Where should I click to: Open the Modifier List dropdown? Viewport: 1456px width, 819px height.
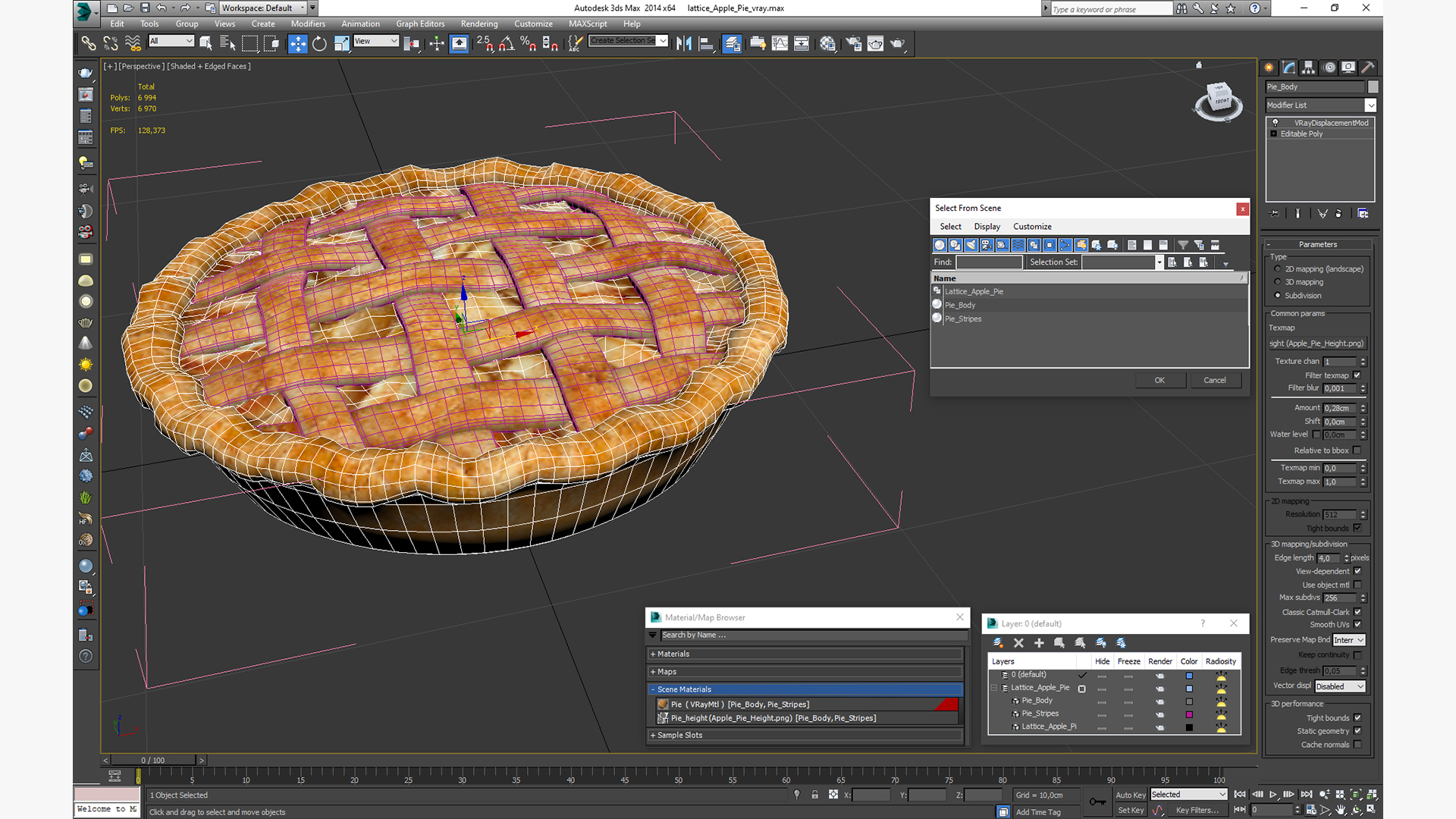tap(1370, 105)
